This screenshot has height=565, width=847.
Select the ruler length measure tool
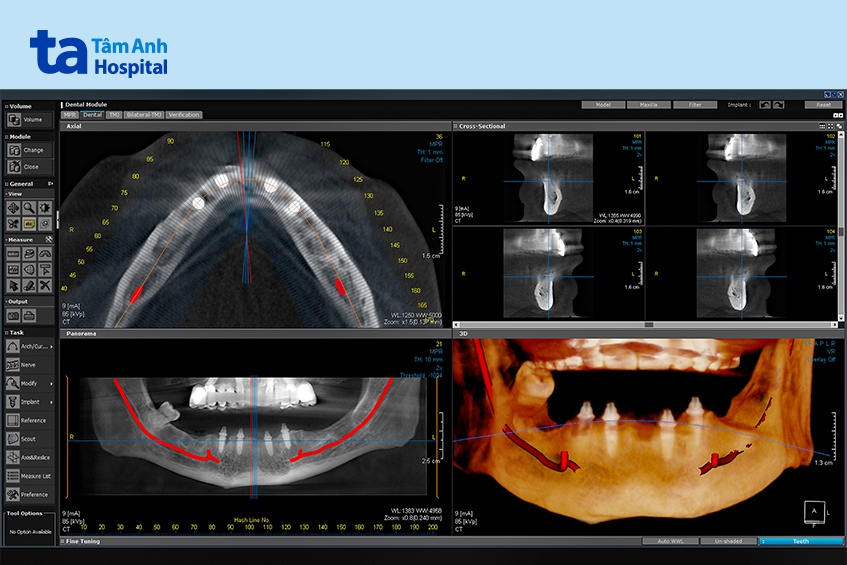[13, 254]
